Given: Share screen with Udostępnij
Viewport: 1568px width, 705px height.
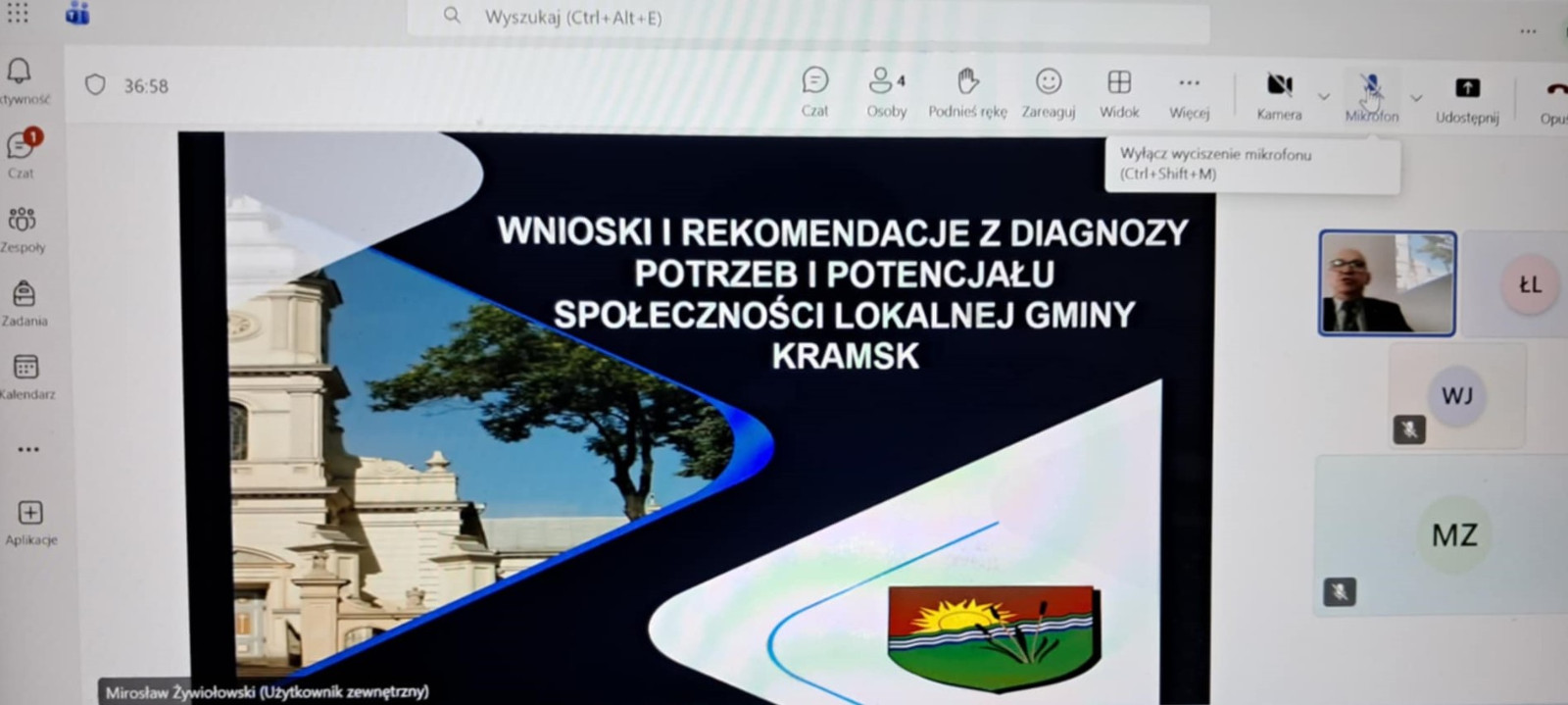Looking at the screenshot, I should click(1467, 97).
